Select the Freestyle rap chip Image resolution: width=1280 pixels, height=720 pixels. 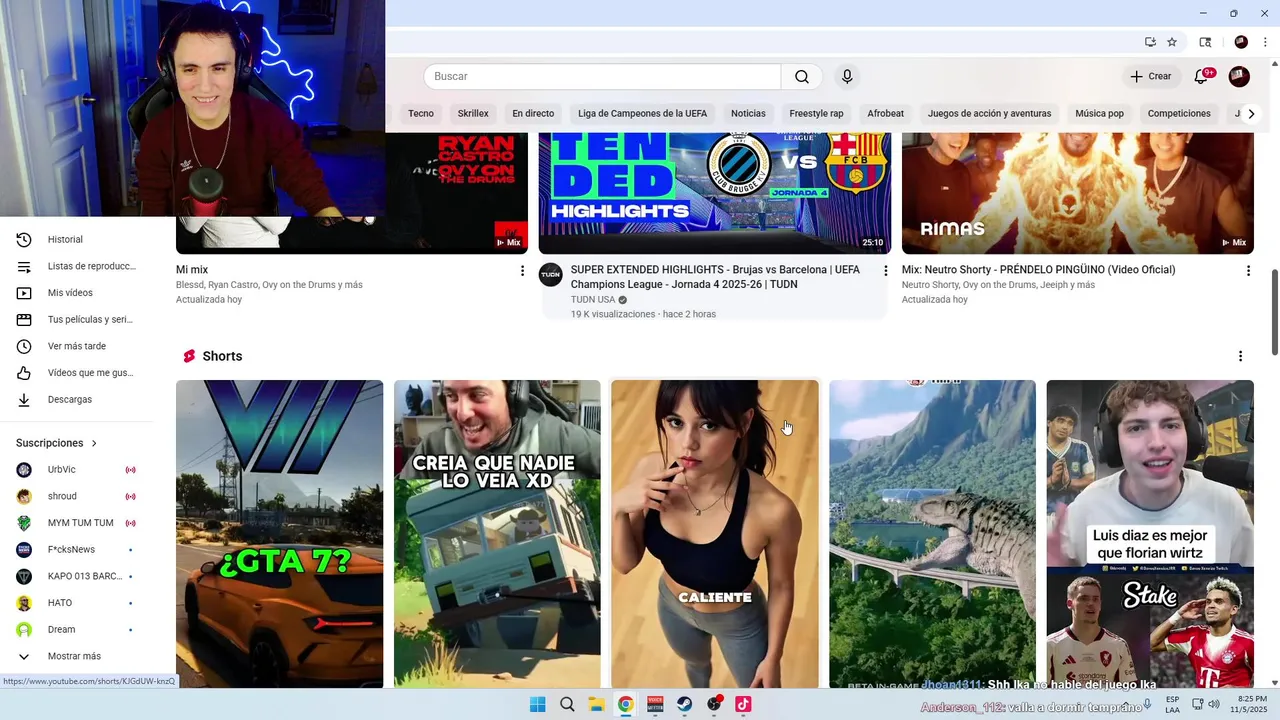[816, 114]
